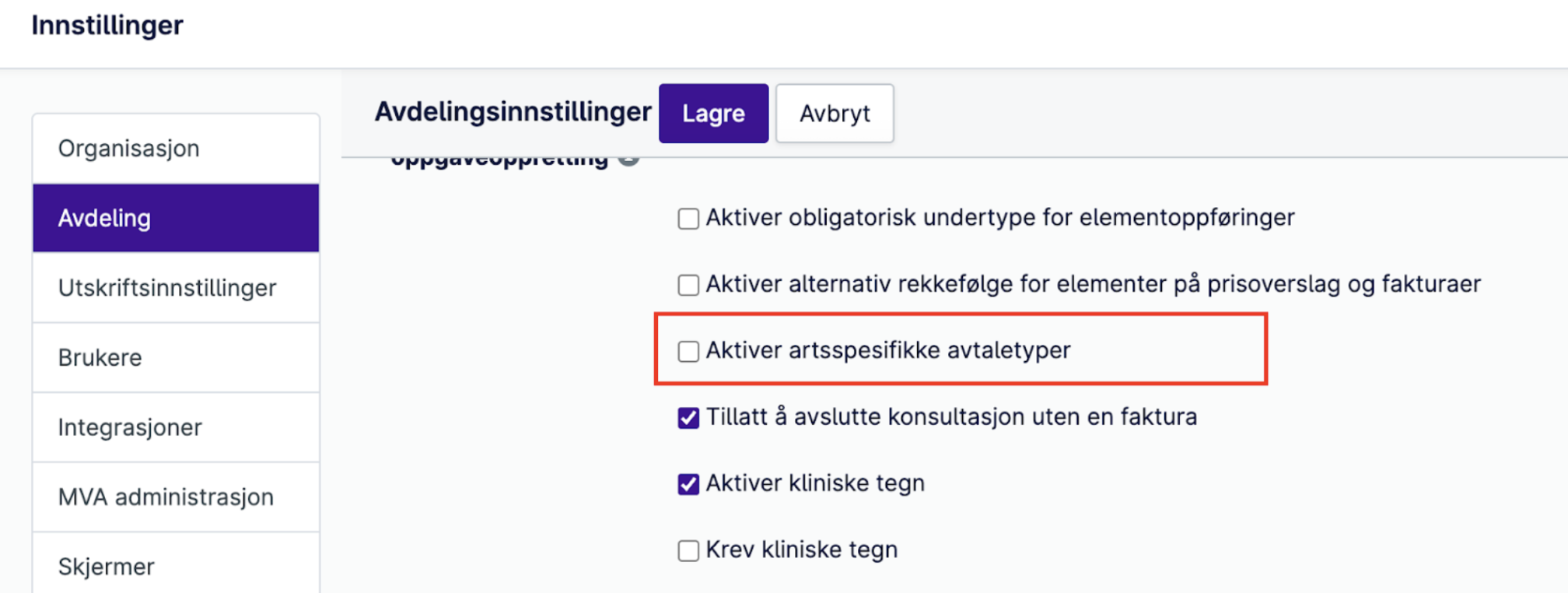Click the 'Aktiver artsspesifikke avtaletyper' label text

[x=888, y=350]
